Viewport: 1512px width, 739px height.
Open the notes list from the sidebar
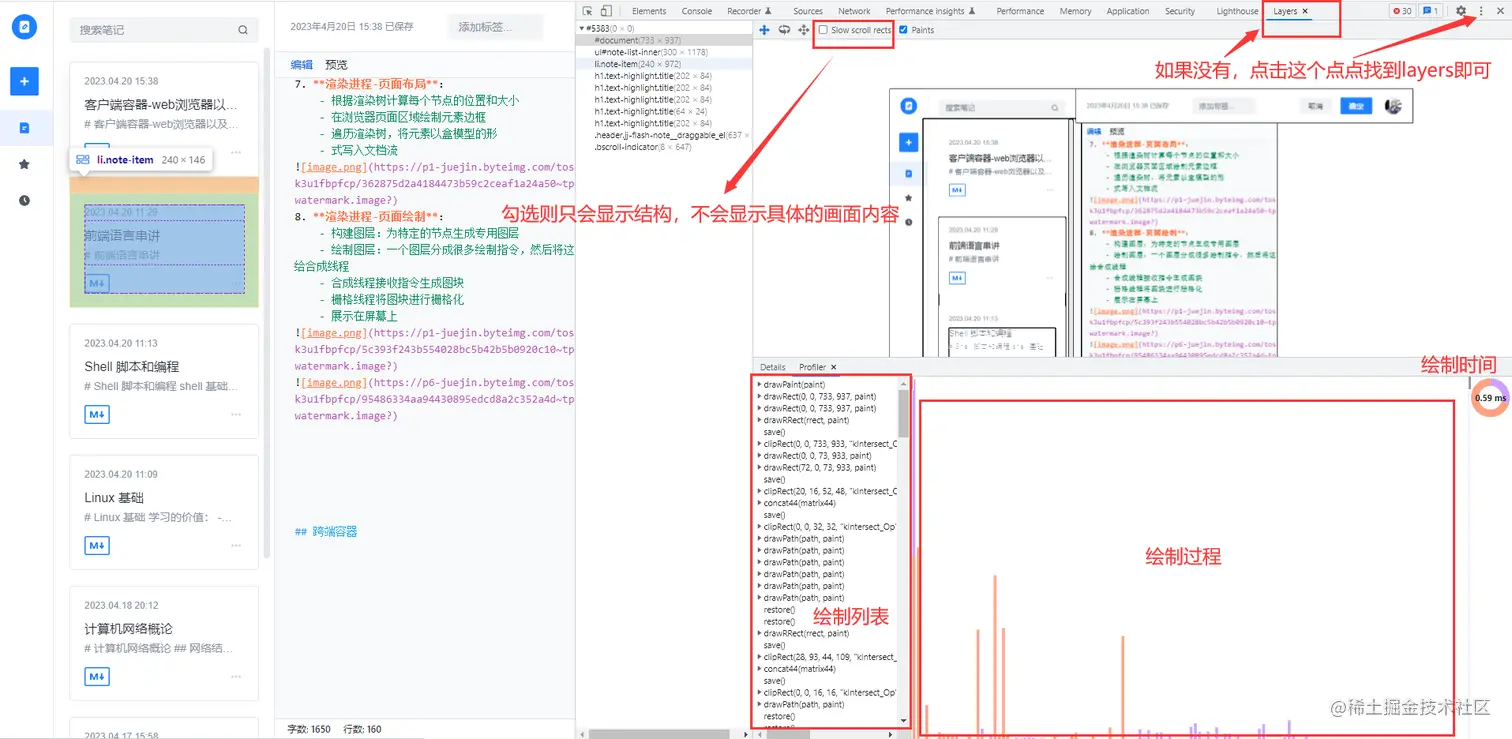(24, 128)
